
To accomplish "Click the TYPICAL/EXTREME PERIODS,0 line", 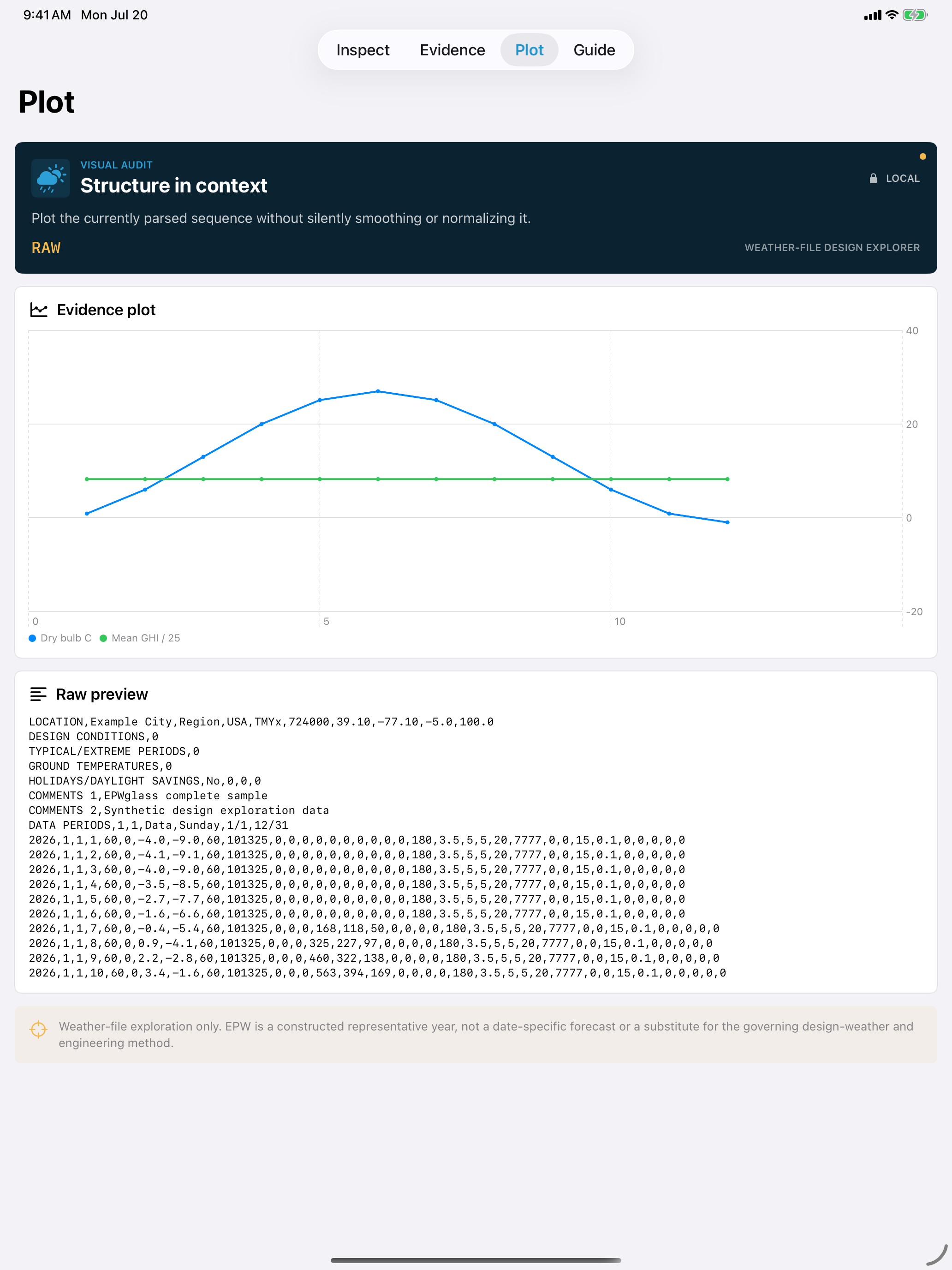I will [x=114, y=752].
